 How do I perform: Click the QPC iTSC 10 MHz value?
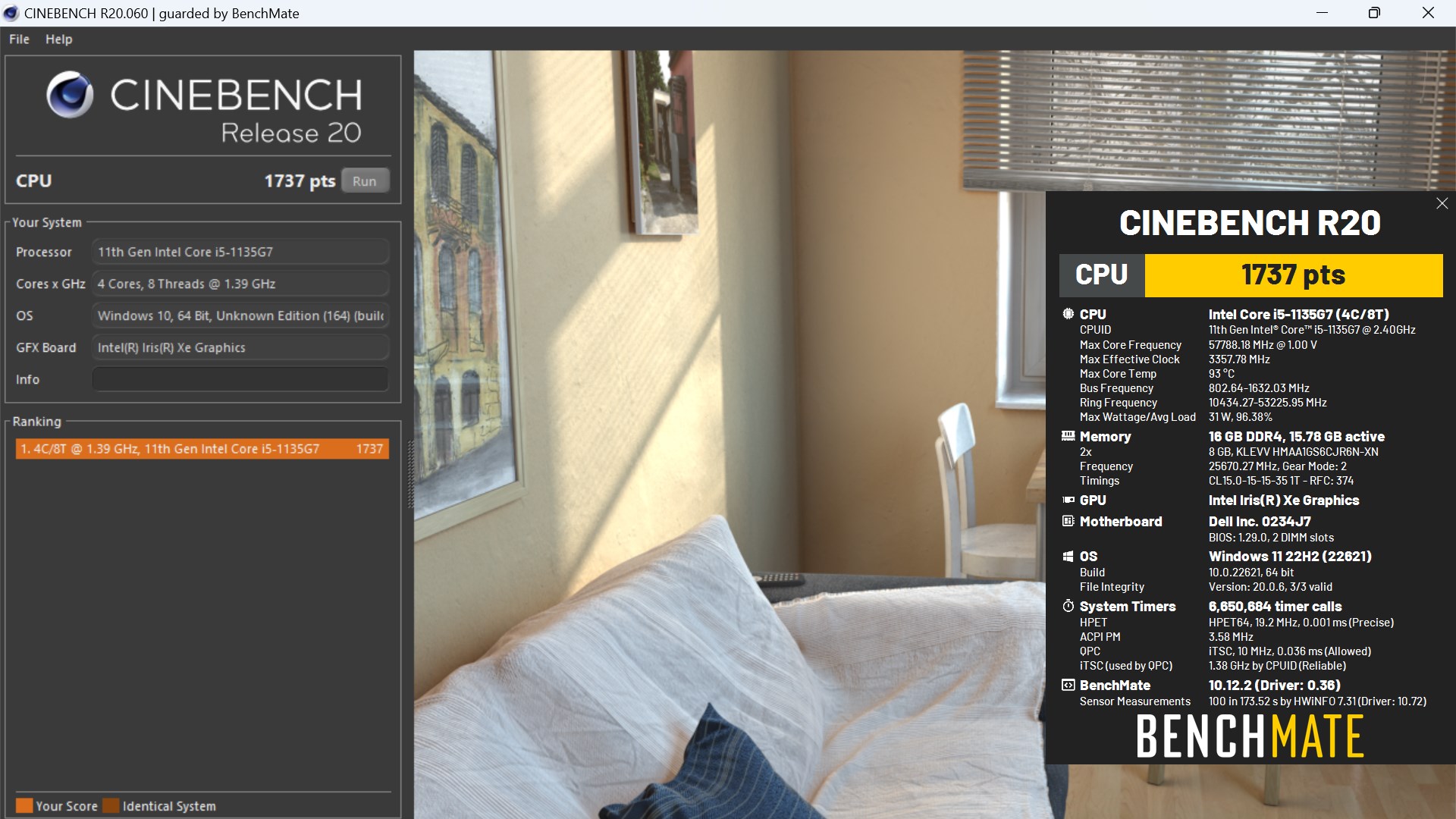pyautogui.click(x=1289, y=651)
